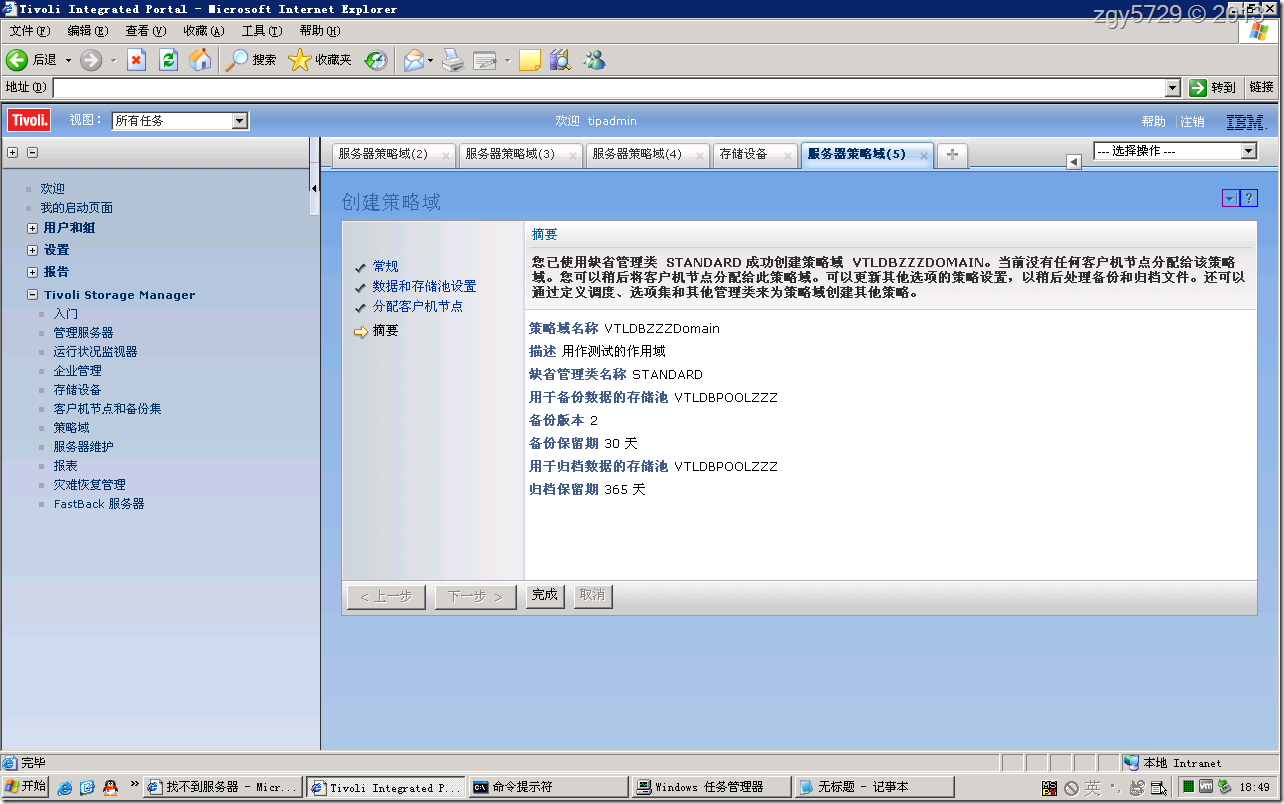The height and width of the screenshot is (804, 1284).
Task: Click the red Stop loading icon
Action: click(x=137, y=60)
